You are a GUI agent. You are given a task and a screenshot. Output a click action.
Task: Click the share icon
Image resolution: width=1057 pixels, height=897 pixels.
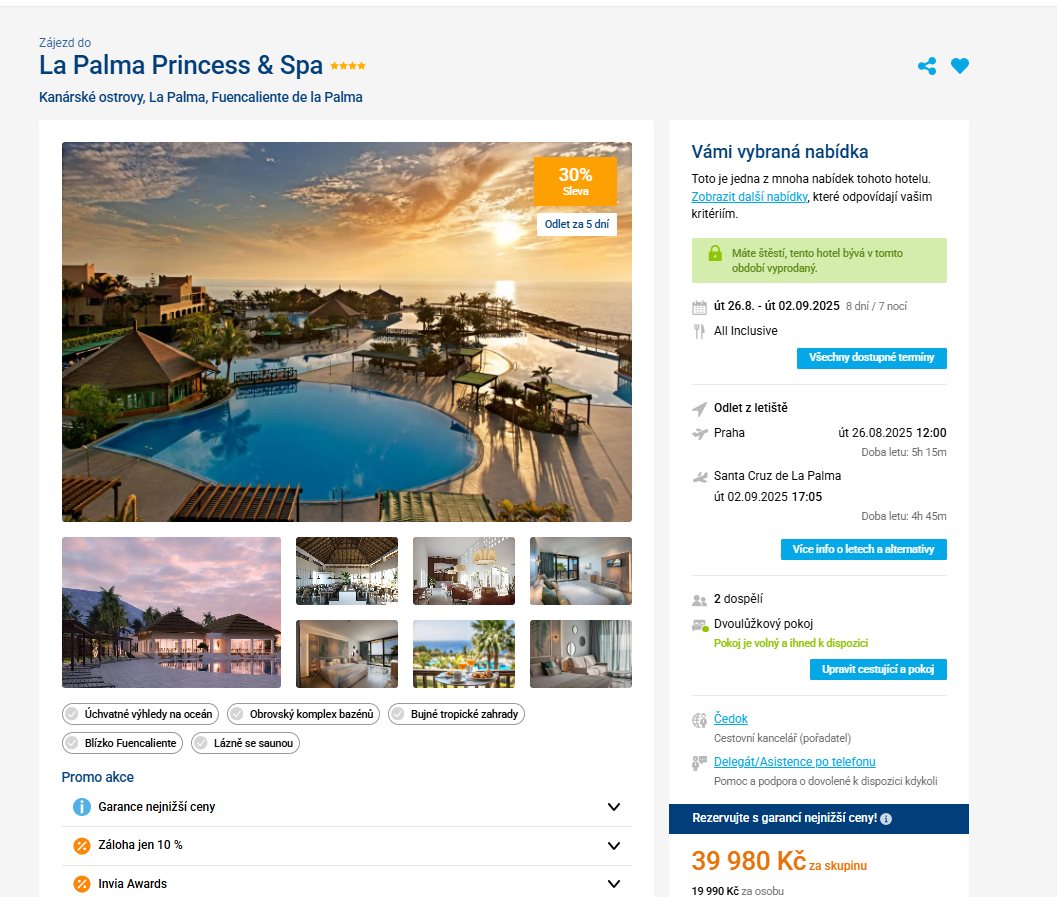927,66
